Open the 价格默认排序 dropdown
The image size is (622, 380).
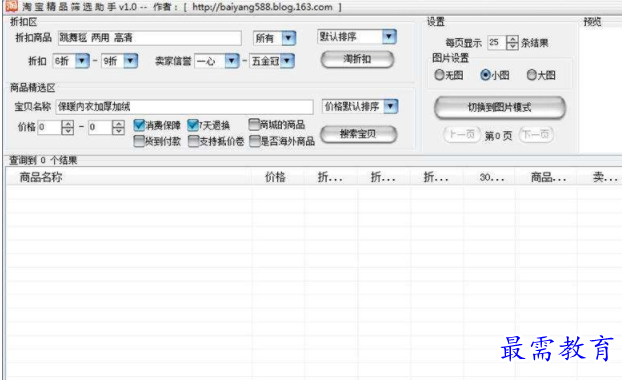[391, 106]
